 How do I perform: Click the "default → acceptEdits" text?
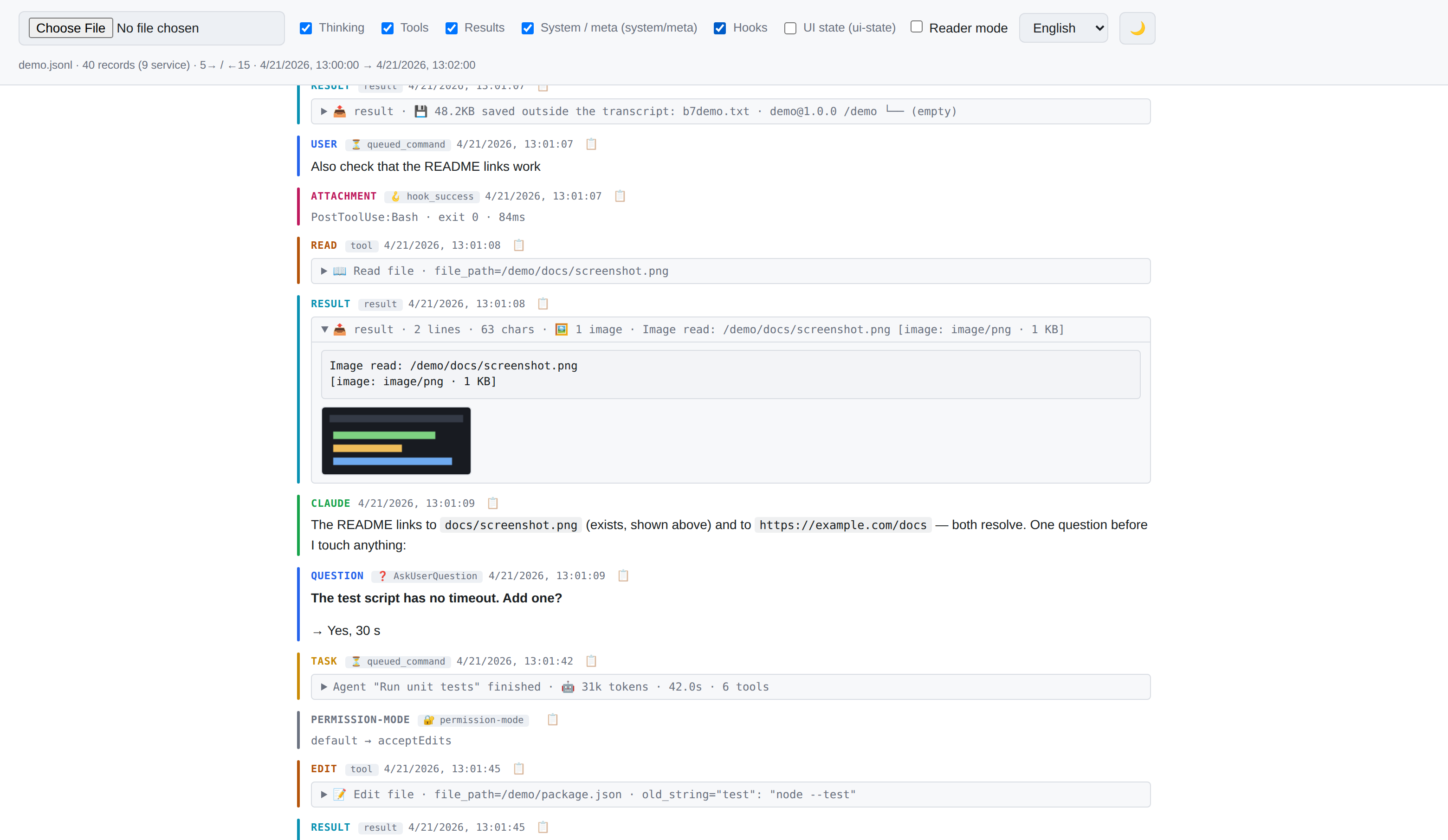pos(381,741)
